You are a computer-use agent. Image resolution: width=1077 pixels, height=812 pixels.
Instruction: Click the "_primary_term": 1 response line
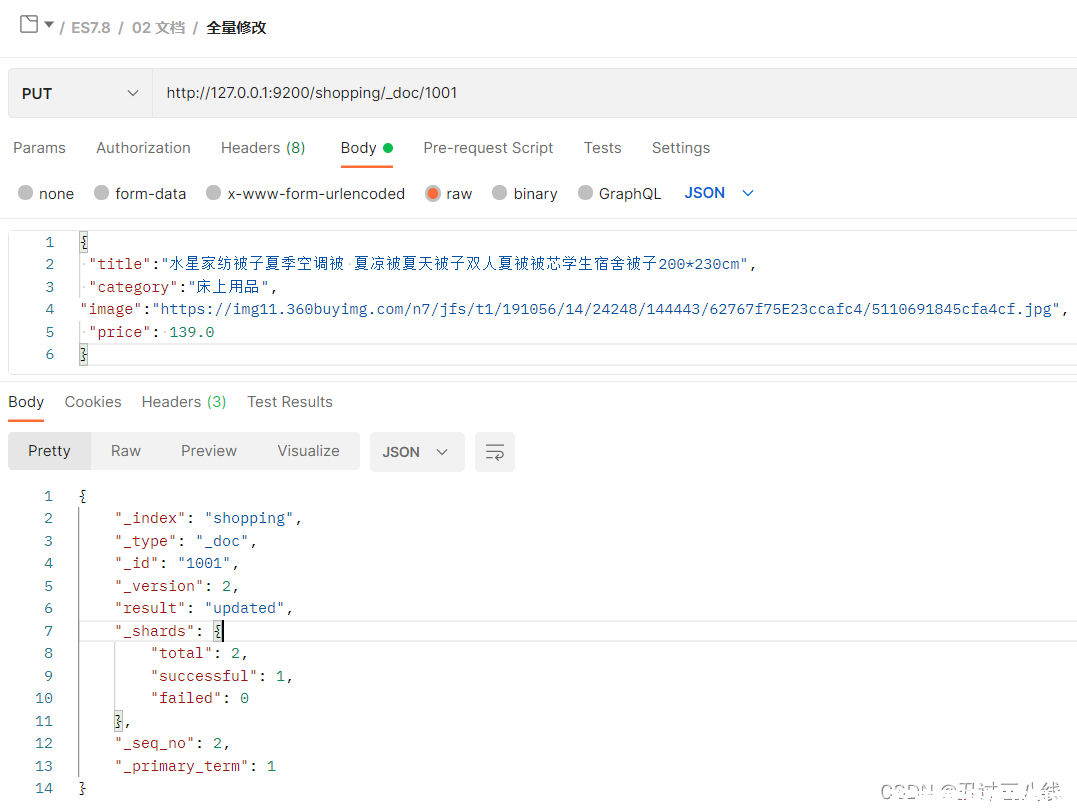[x=195, y=766]
